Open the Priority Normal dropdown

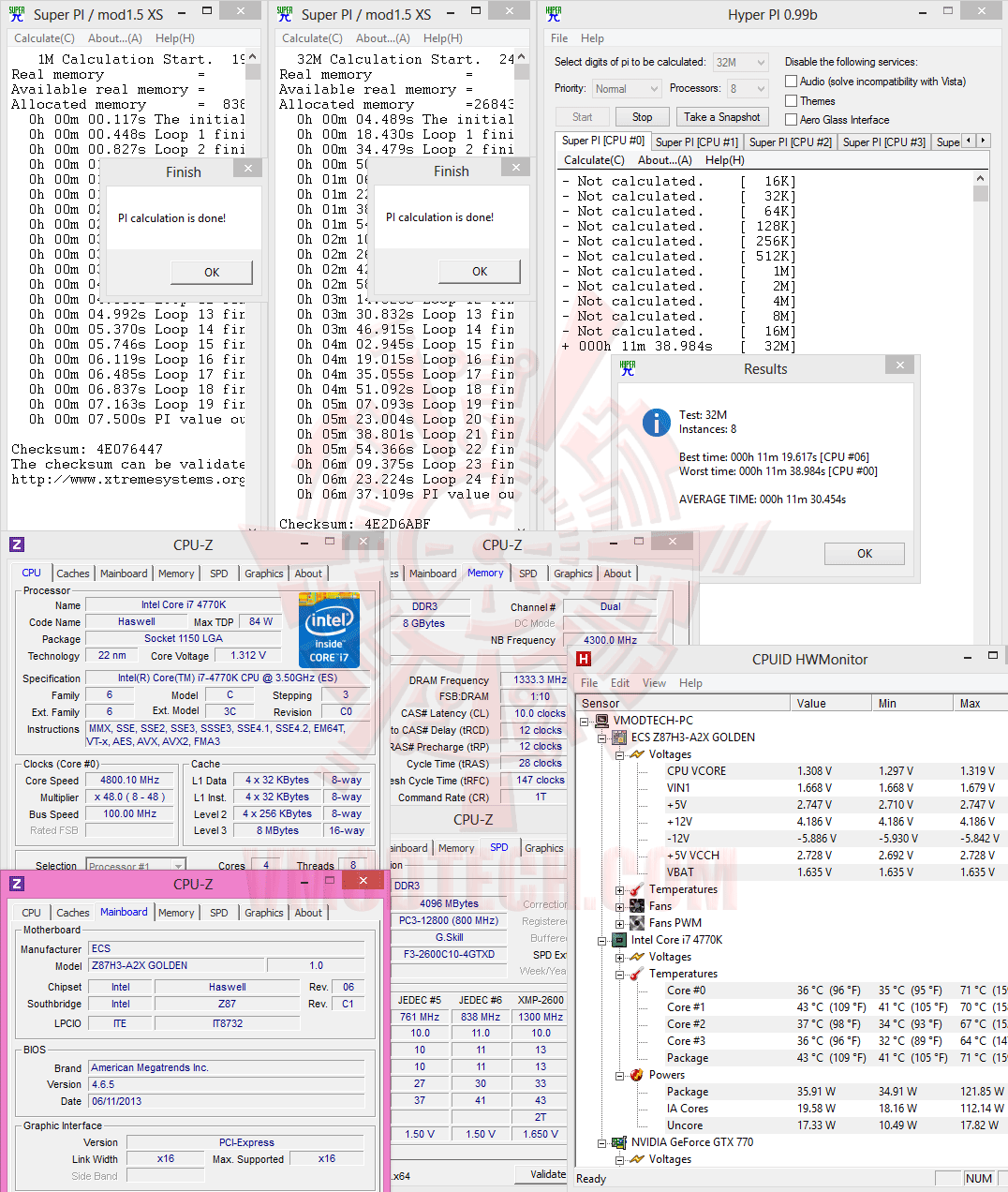[653, 89]
